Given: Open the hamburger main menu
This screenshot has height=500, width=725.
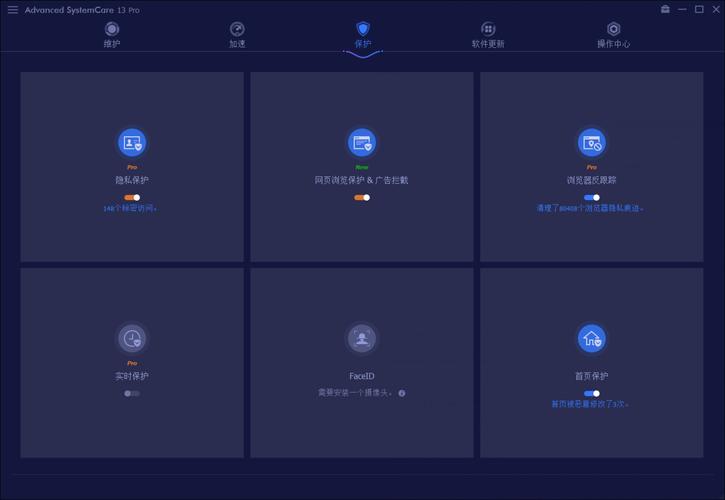Looking at the screenshot, I should pos(12,10).
